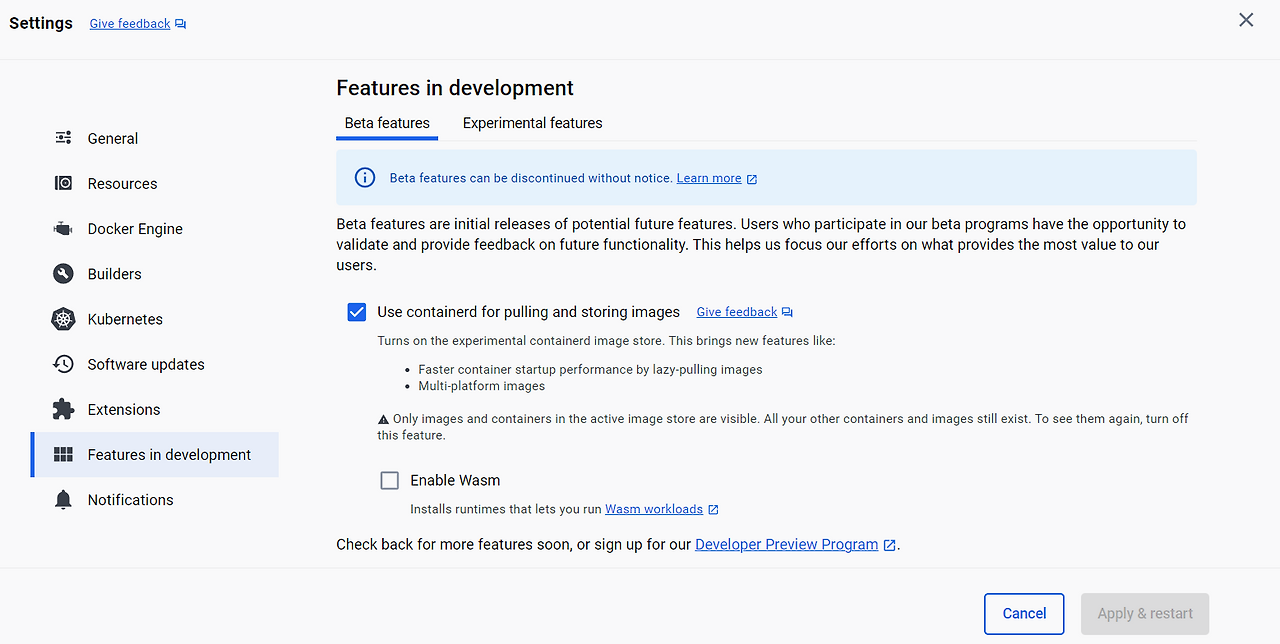The image size is (1280, 644).
Task: Select Features in development in sidebar
Action: click(x=155, y=455)
